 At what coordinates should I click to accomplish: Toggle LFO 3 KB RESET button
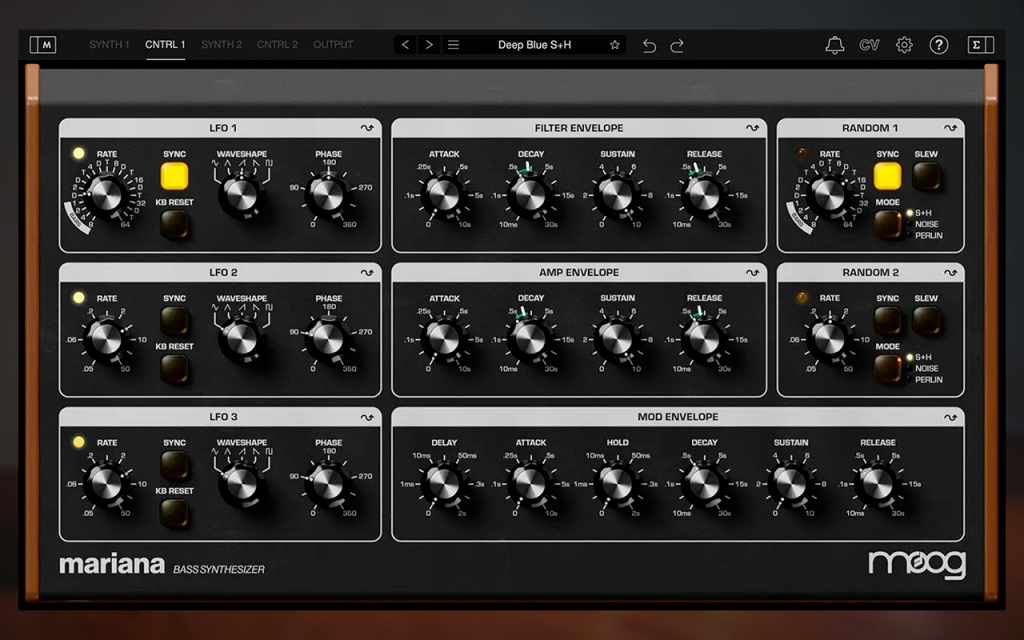(x=174, y=513)
